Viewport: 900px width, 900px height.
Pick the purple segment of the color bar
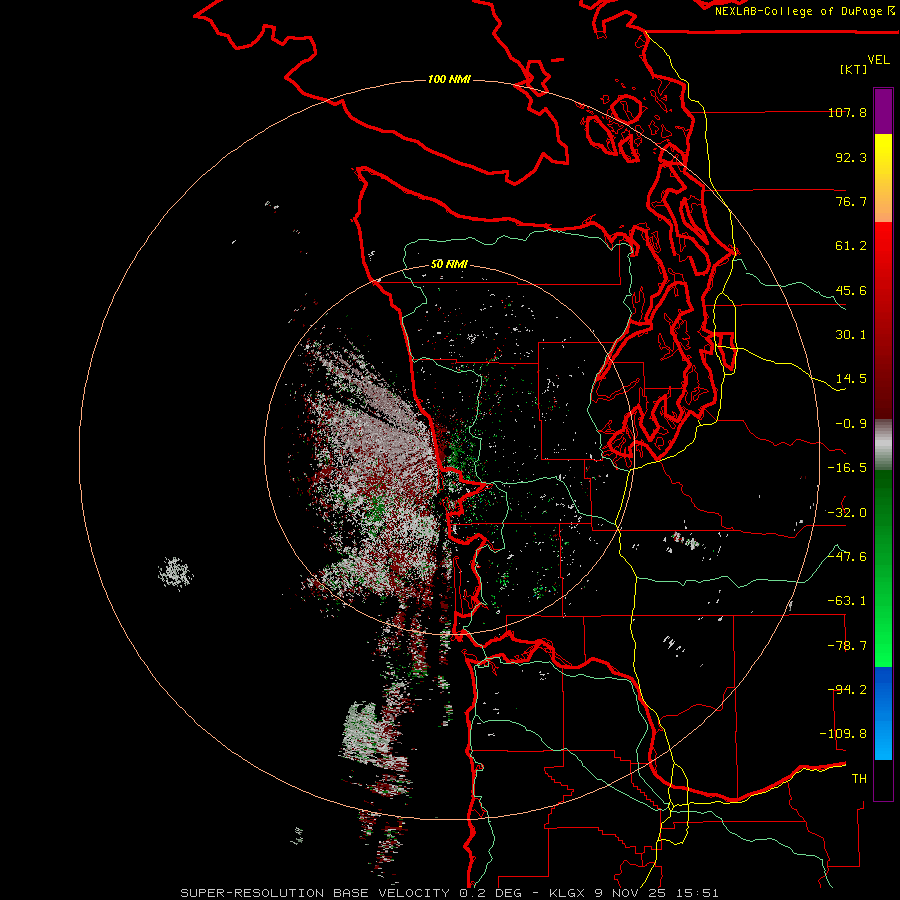point(883,111)
